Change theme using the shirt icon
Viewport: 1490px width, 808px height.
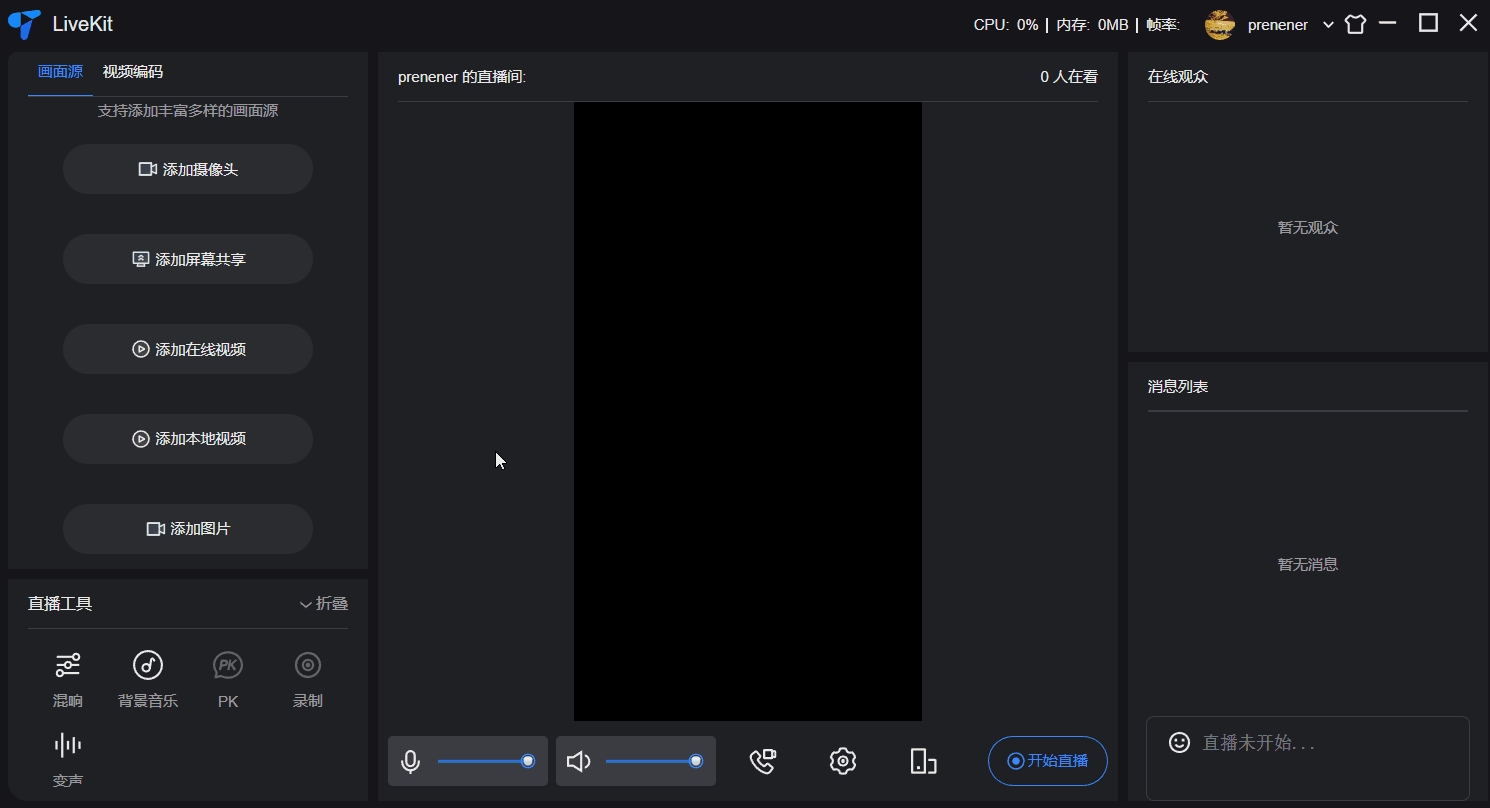tap(1355, 25)
